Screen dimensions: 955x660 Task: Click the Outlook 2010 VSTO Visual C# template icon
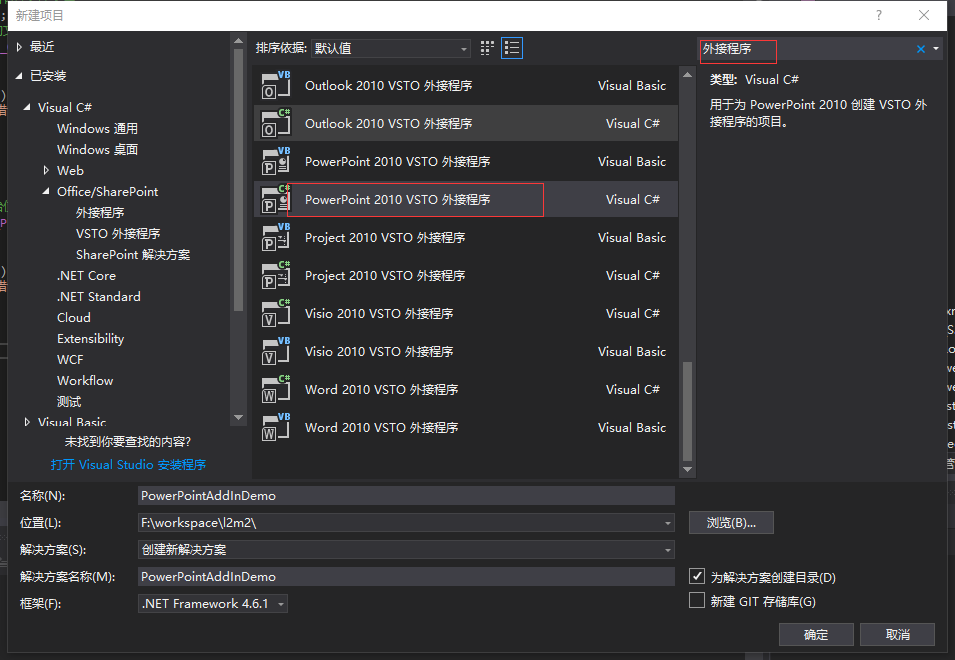coord(276,123)
